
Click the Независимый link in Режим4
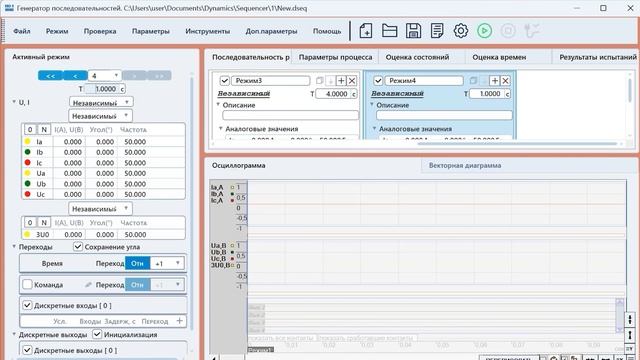[x=397, y=93]
